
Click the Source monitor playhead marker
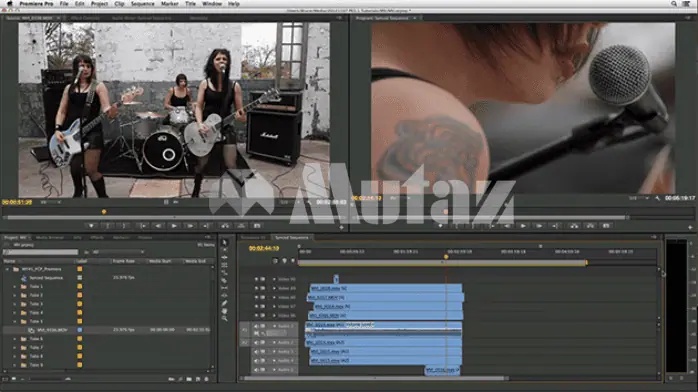click(104, 212)
